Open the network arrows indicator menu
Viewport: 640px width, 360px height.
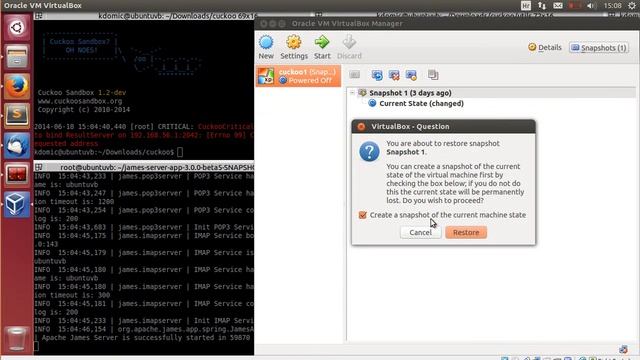[x=542, y=5]
